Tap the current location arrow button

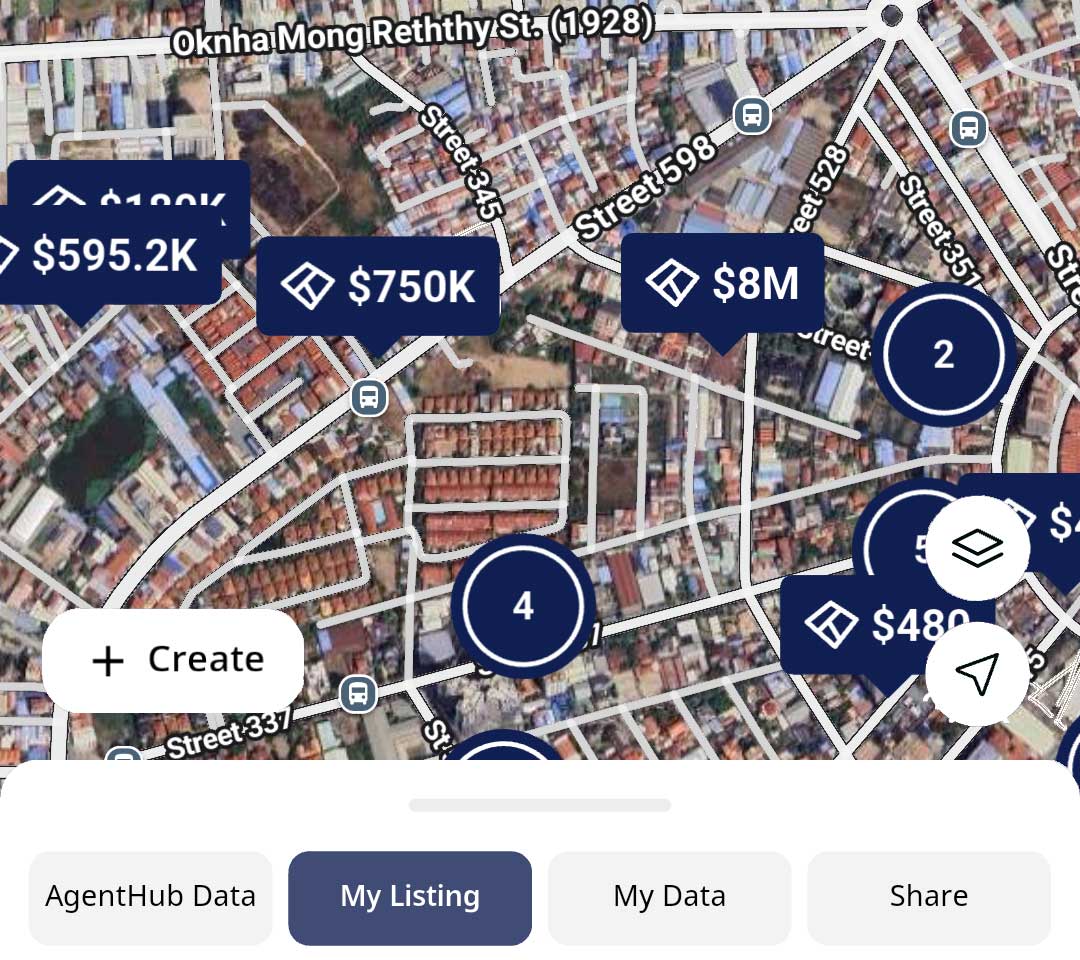pos(977,674)
